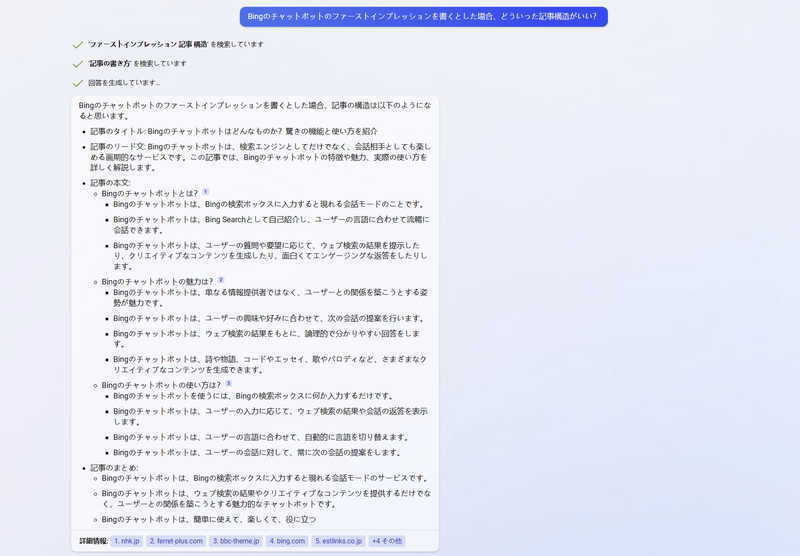Open the 1. nhk.jp source link
Viewport: 800px width, 556px height.
coord(127,541)
